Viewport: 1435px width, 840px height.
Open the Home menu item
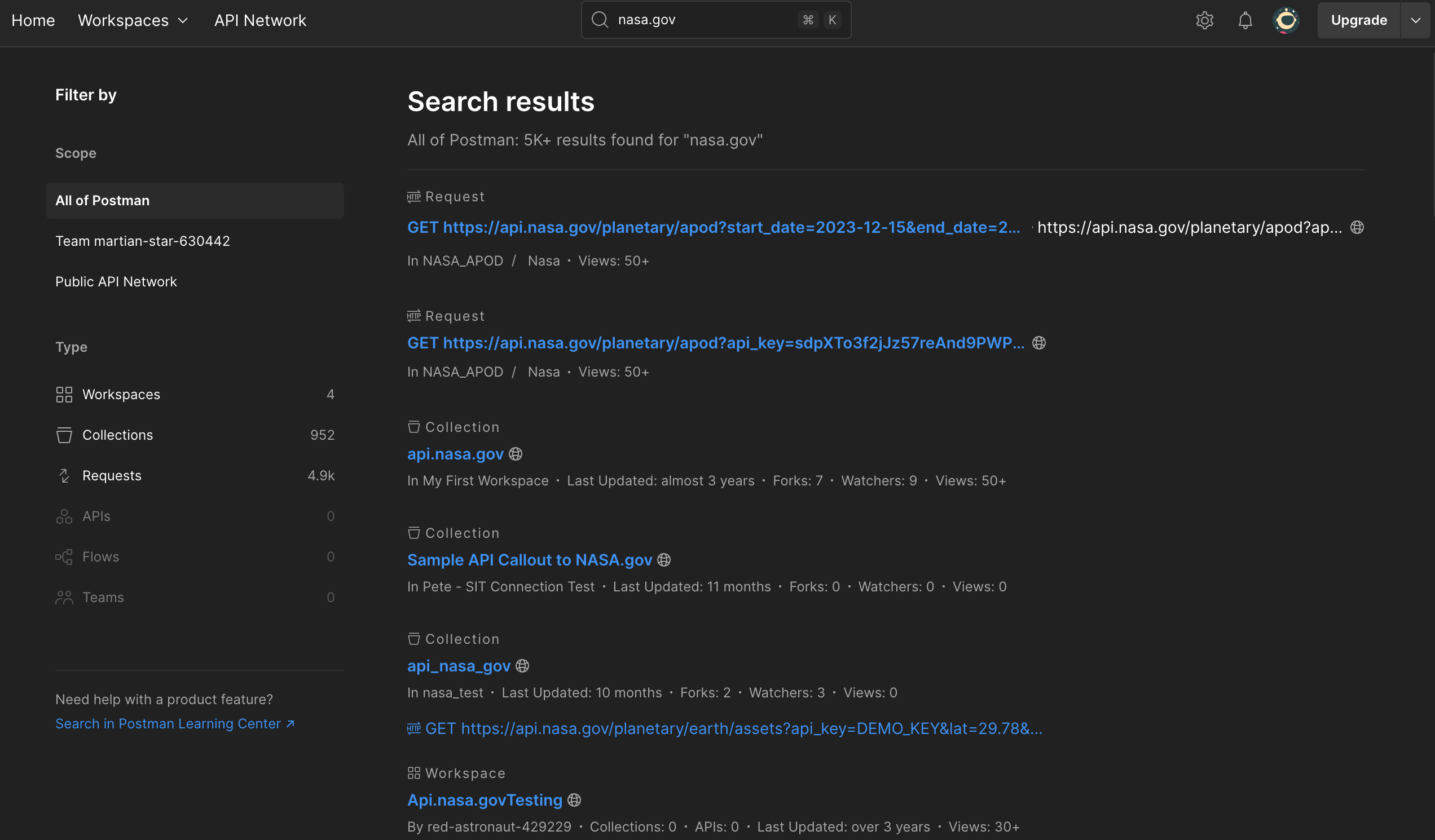click(33, 20)
